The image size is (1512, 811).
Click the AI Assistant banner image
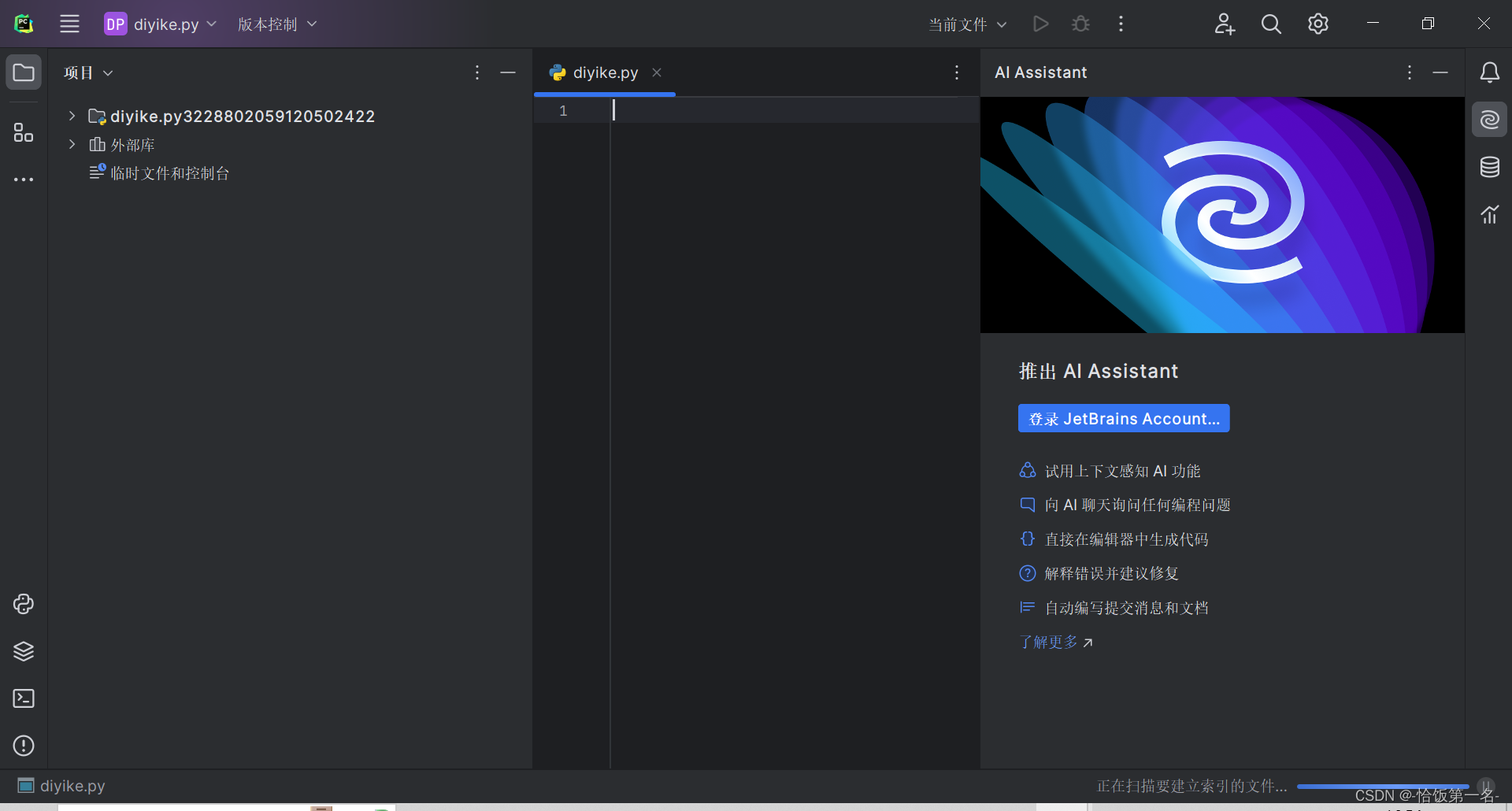click(1222, 215)
